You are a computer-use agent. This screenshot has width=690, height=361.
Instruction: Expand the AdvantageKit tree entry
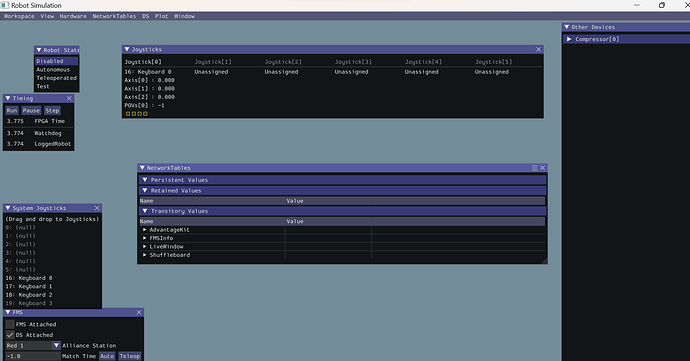[144, 229]
